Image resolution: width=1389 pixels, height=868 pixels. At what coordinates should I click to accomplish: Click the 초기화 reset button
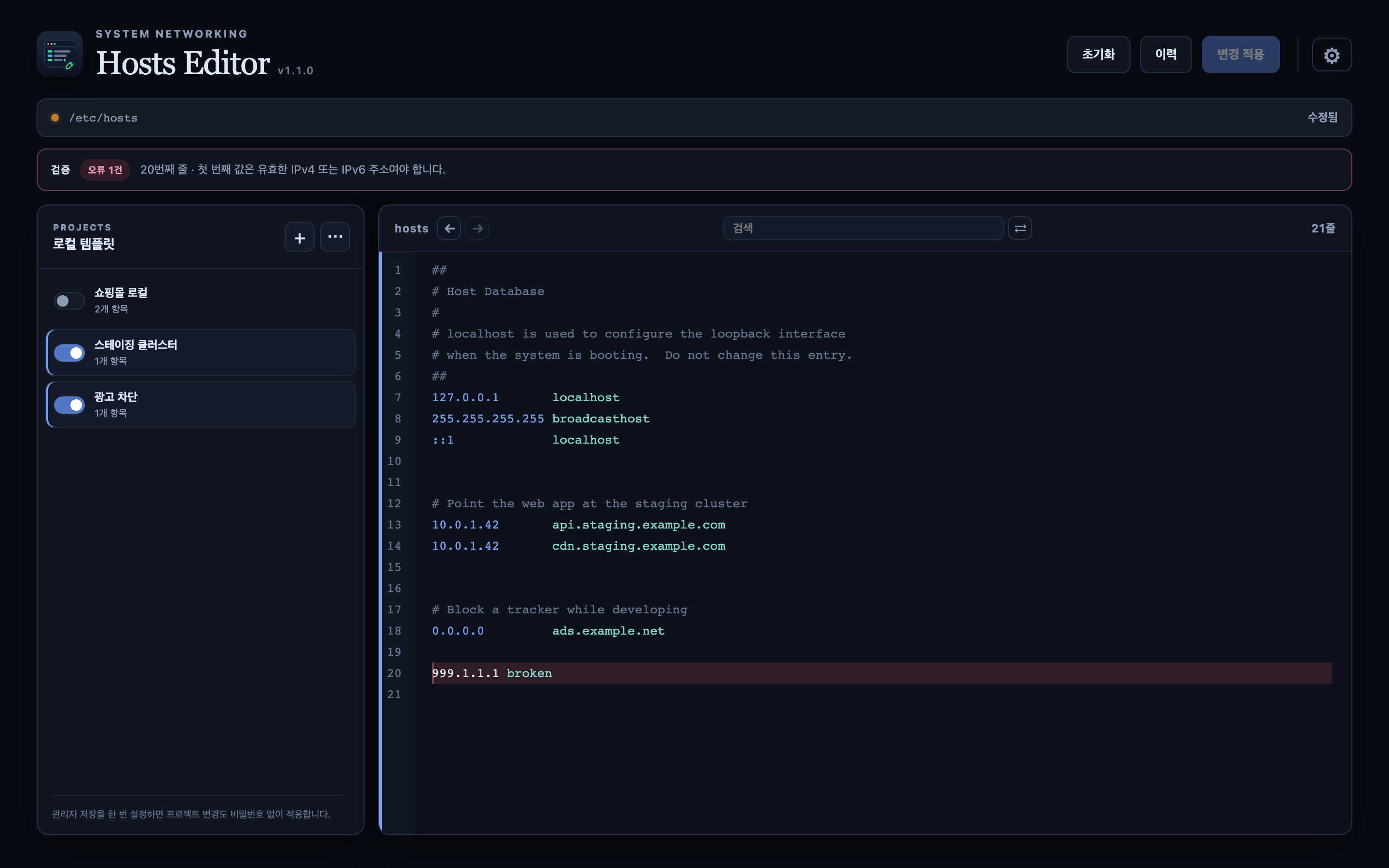tap(1099, 54)
